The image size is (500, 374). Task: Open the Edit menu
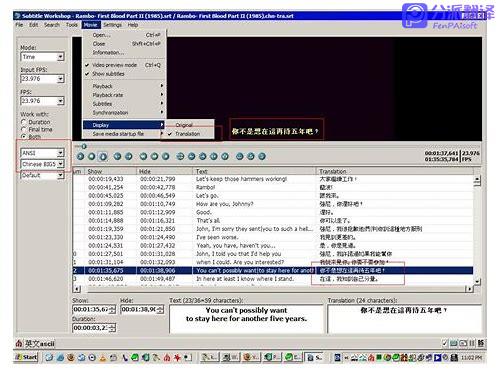tap(34, 25)
